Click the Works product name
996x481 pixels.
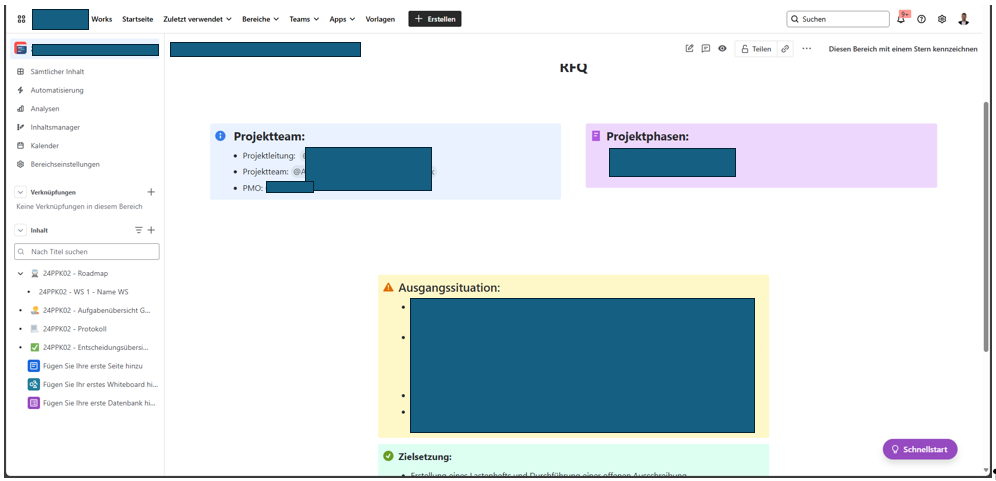click(x=102, y=19)
